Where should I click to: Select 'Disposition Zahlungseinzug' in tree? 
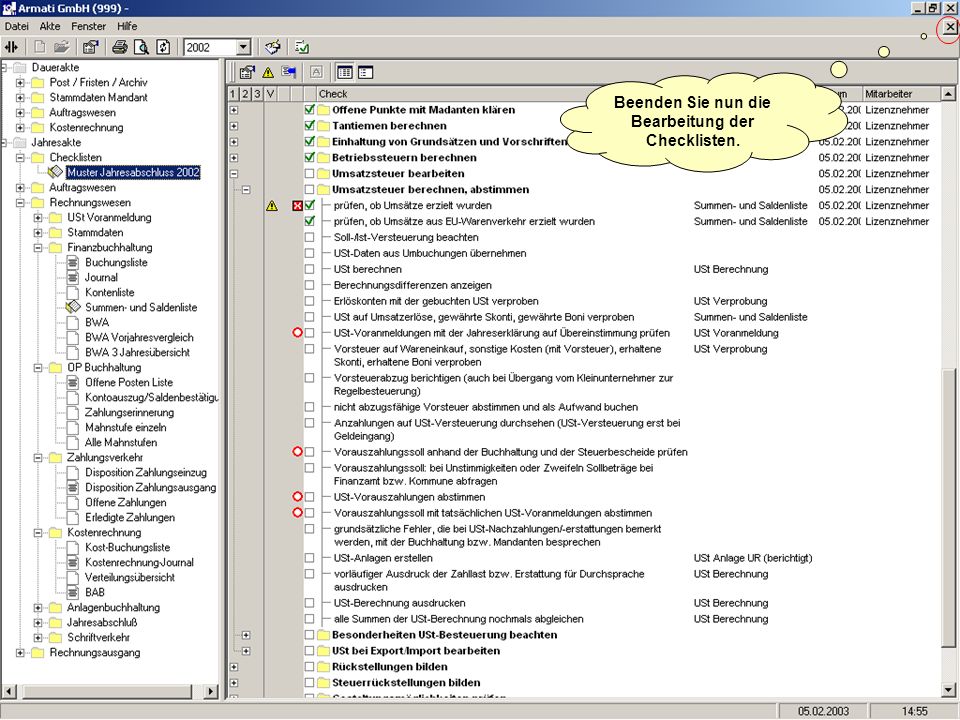pyautogui.click(x=146, y=473)
